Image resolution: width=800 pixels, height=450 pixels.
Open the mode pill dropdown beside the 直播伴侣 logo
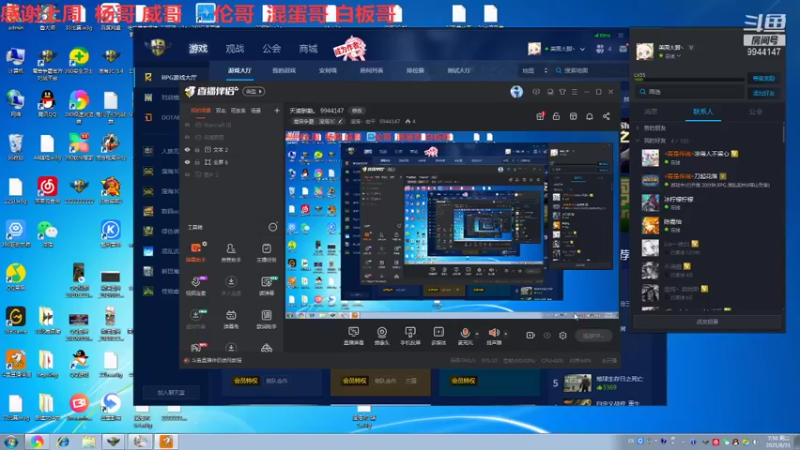254,91
